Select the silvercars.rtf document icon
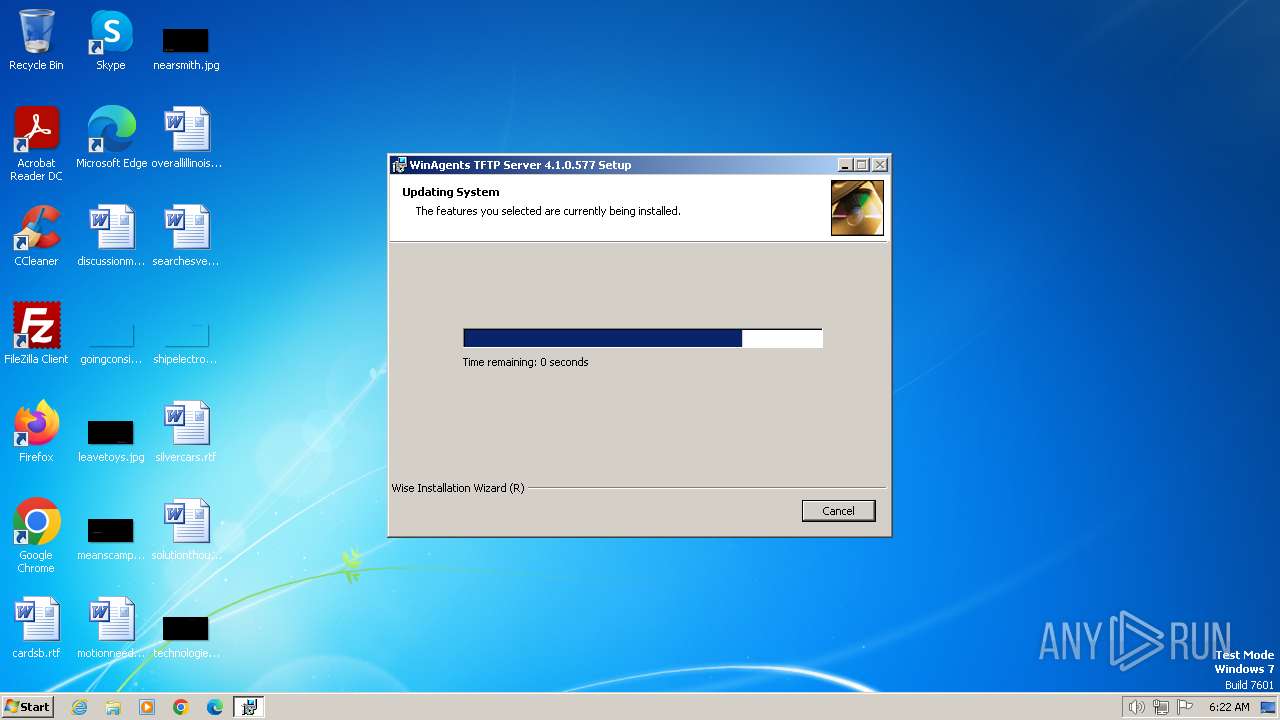This screenshot has width=1280, height=720. click(x=186, y=432)
